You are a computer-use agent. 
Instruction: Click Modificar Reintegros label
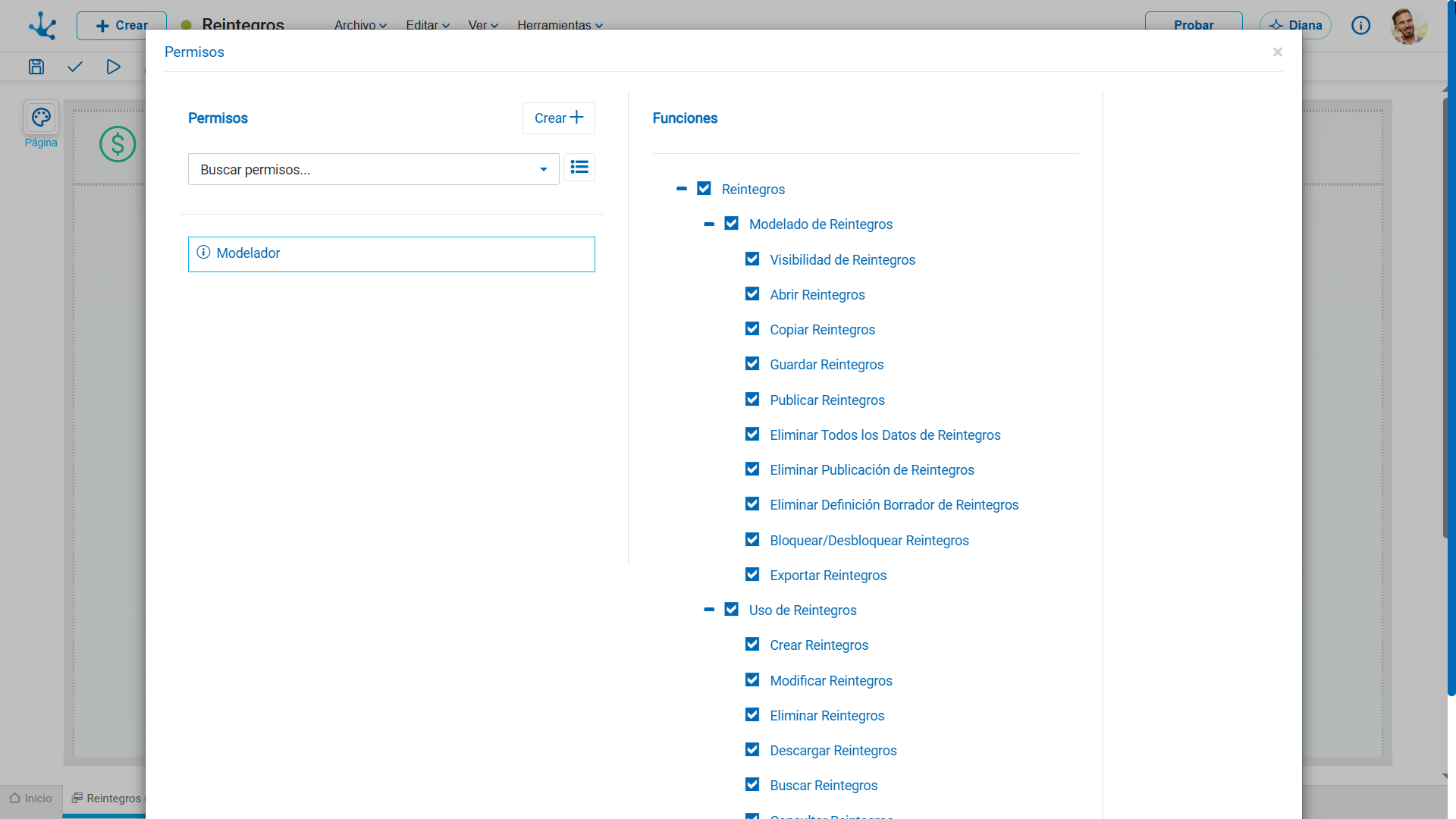pyautogui.click(x=831, y=680)
